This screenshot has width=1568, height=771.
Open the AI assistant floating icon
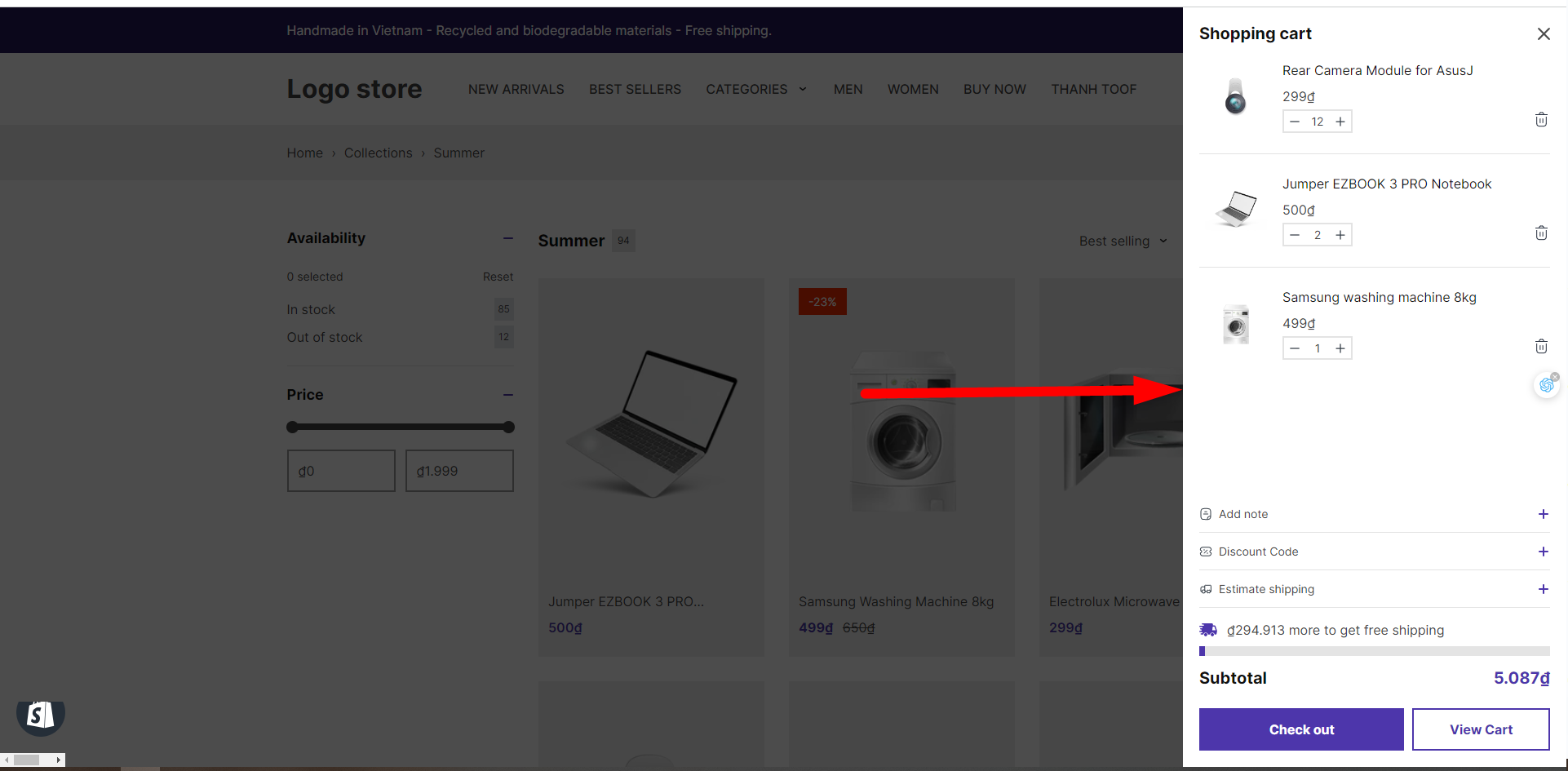pos(1546,385)
